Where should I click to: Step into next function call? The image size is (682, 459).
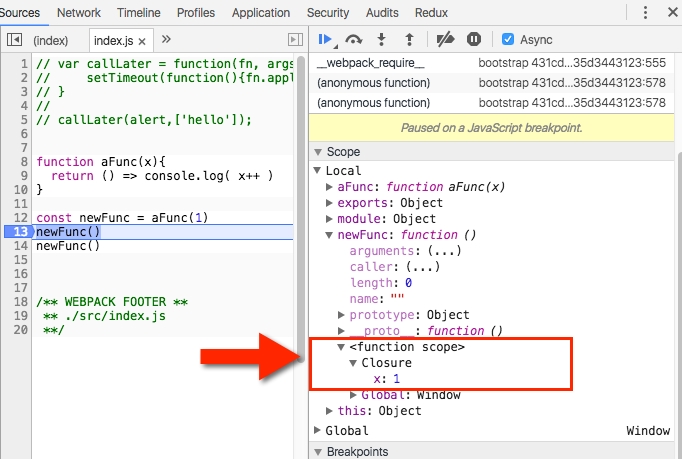[381, 39]
